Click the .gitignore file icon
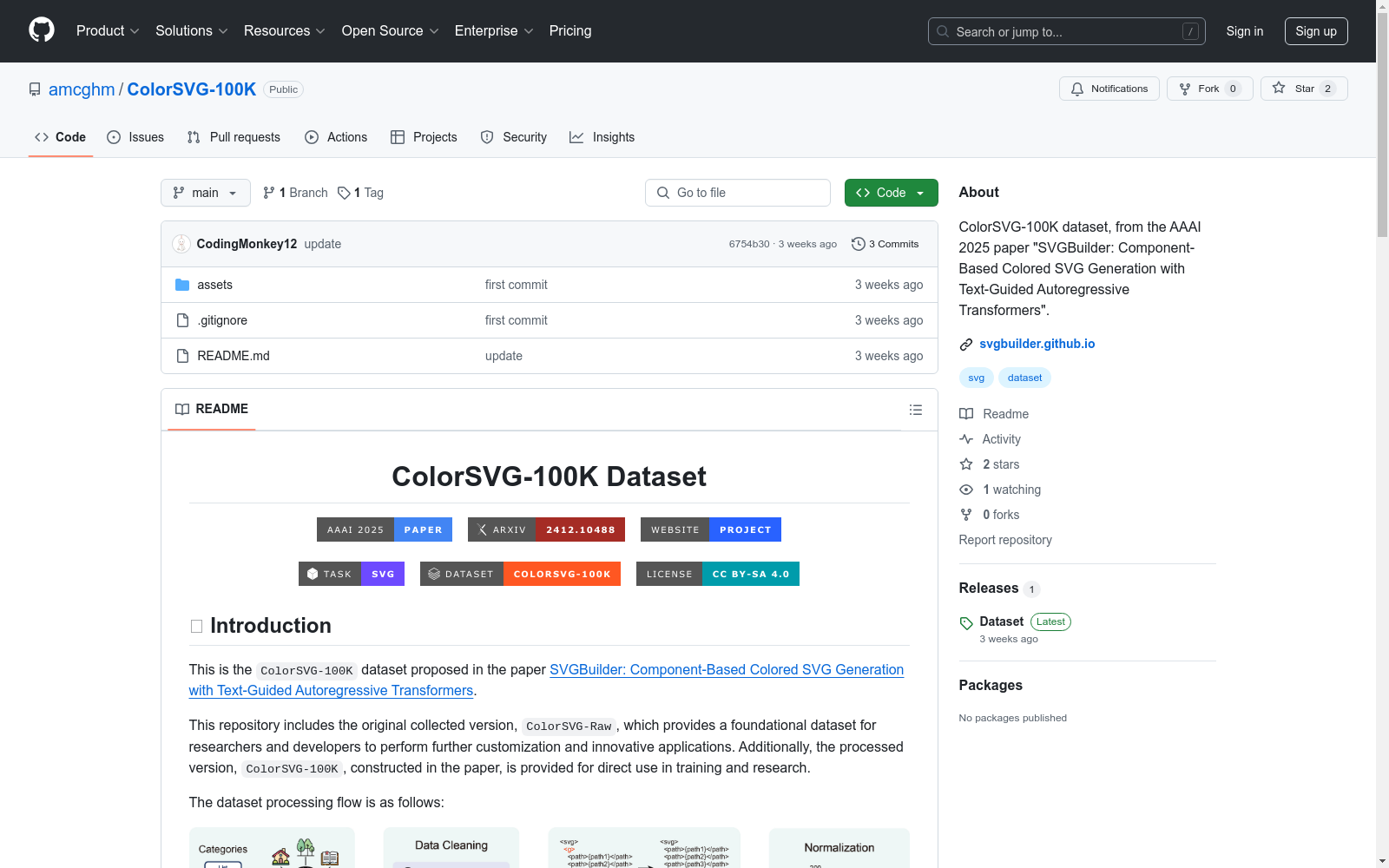This screenshot has width=1389, height=868. pos(182,320)
